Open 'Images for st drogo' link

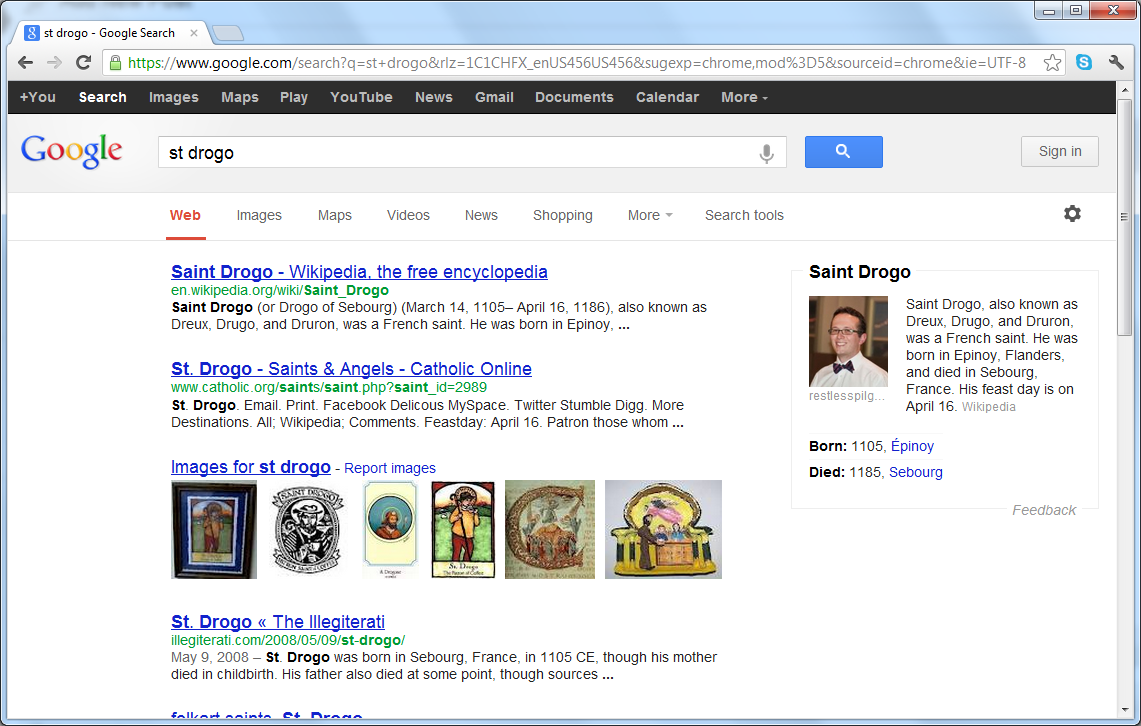[x=251, y=467]
